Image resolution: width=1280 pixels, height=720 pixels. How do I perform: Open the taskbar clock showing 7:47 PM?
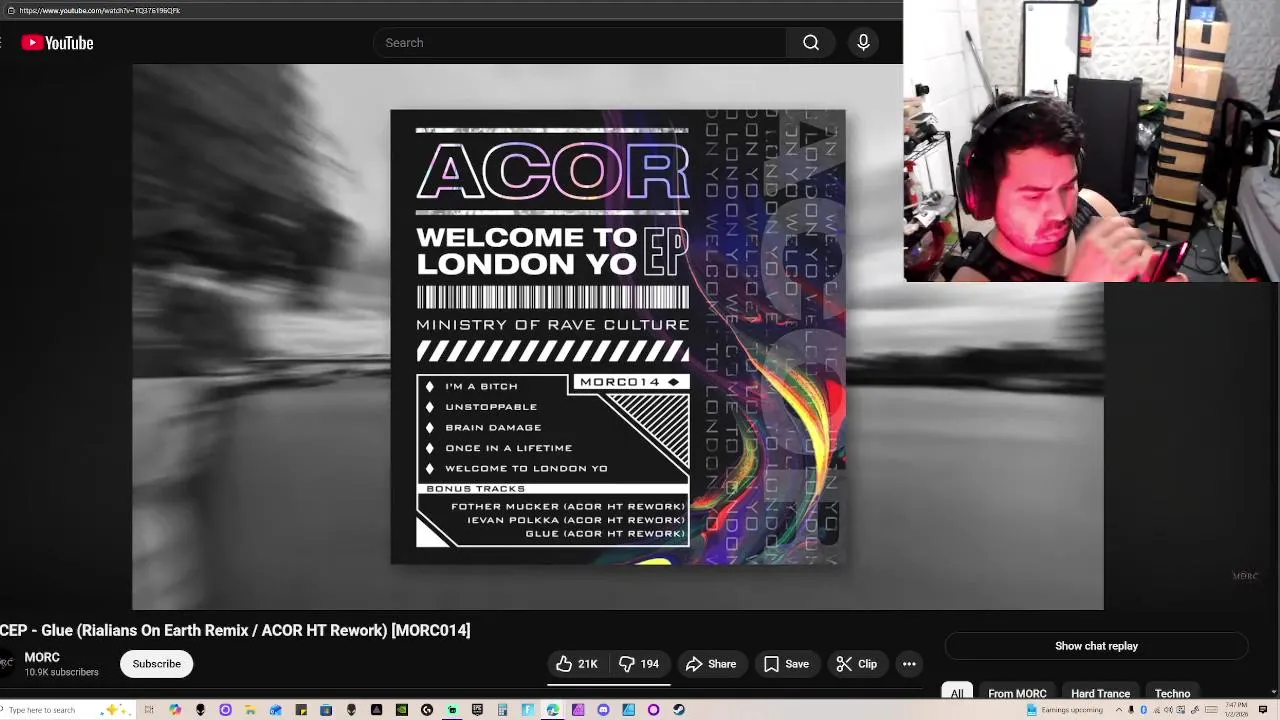click(x=1236, y=710)
